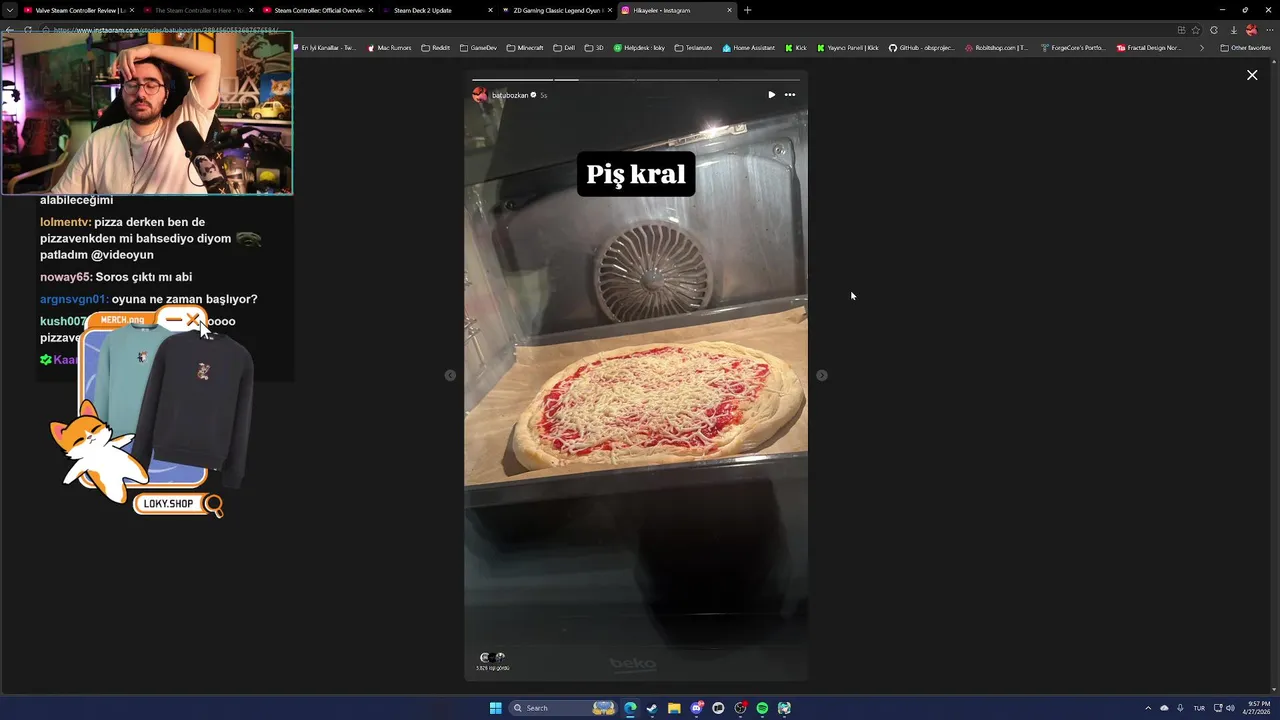Open Spotify from the taskbar
The image size is (1280, 720).
(762, 708)
